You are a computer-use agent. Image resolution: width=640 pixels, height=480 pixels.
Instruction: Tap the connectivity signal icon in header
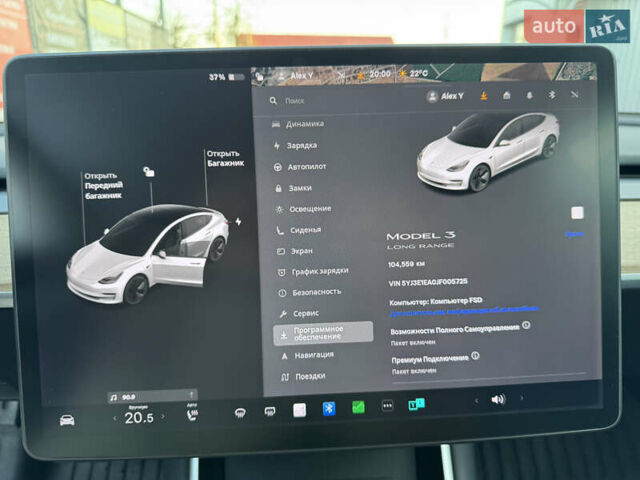click(x=574, y=95)
